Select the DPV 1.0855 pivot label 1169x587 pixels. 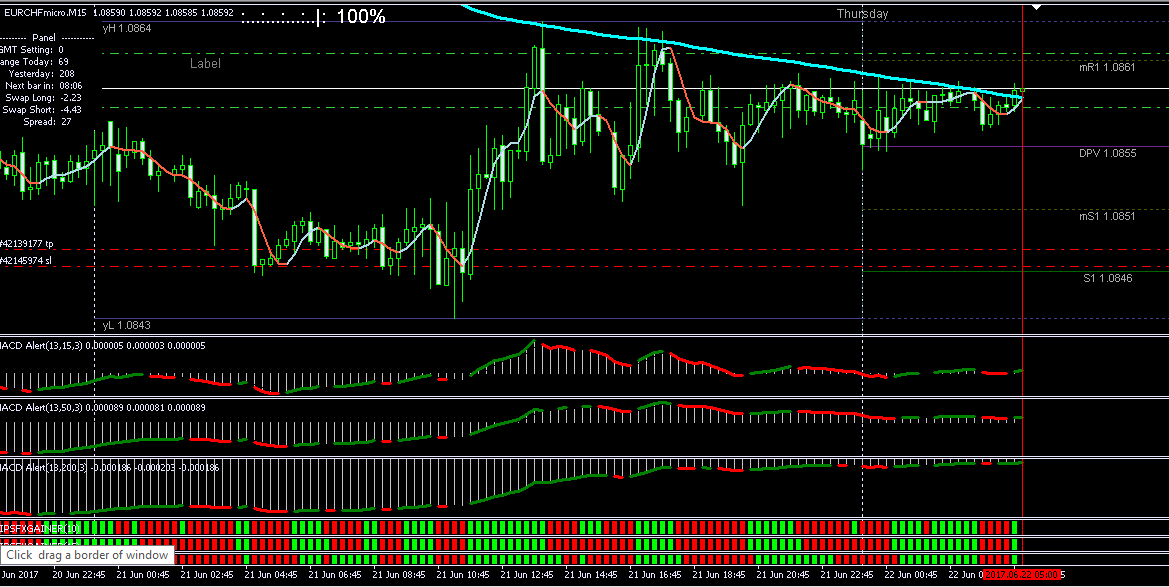(1107, 154)
